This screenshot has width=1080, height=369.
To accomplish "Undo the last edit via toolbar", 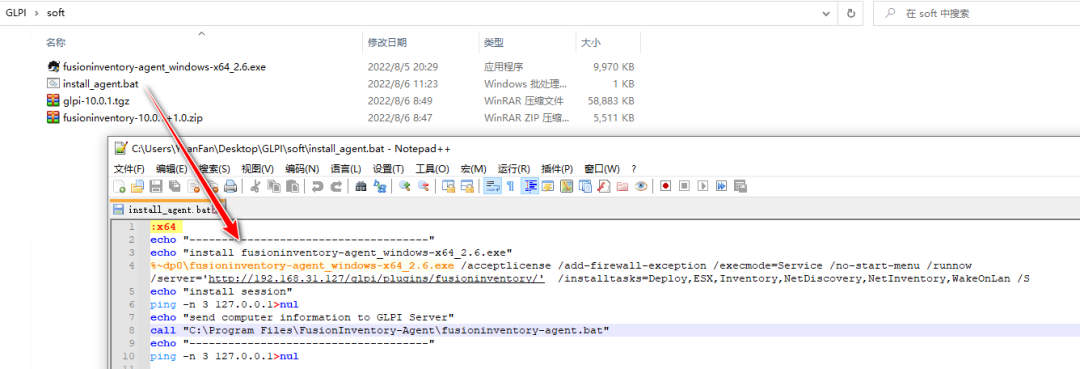I will [318, 186].
